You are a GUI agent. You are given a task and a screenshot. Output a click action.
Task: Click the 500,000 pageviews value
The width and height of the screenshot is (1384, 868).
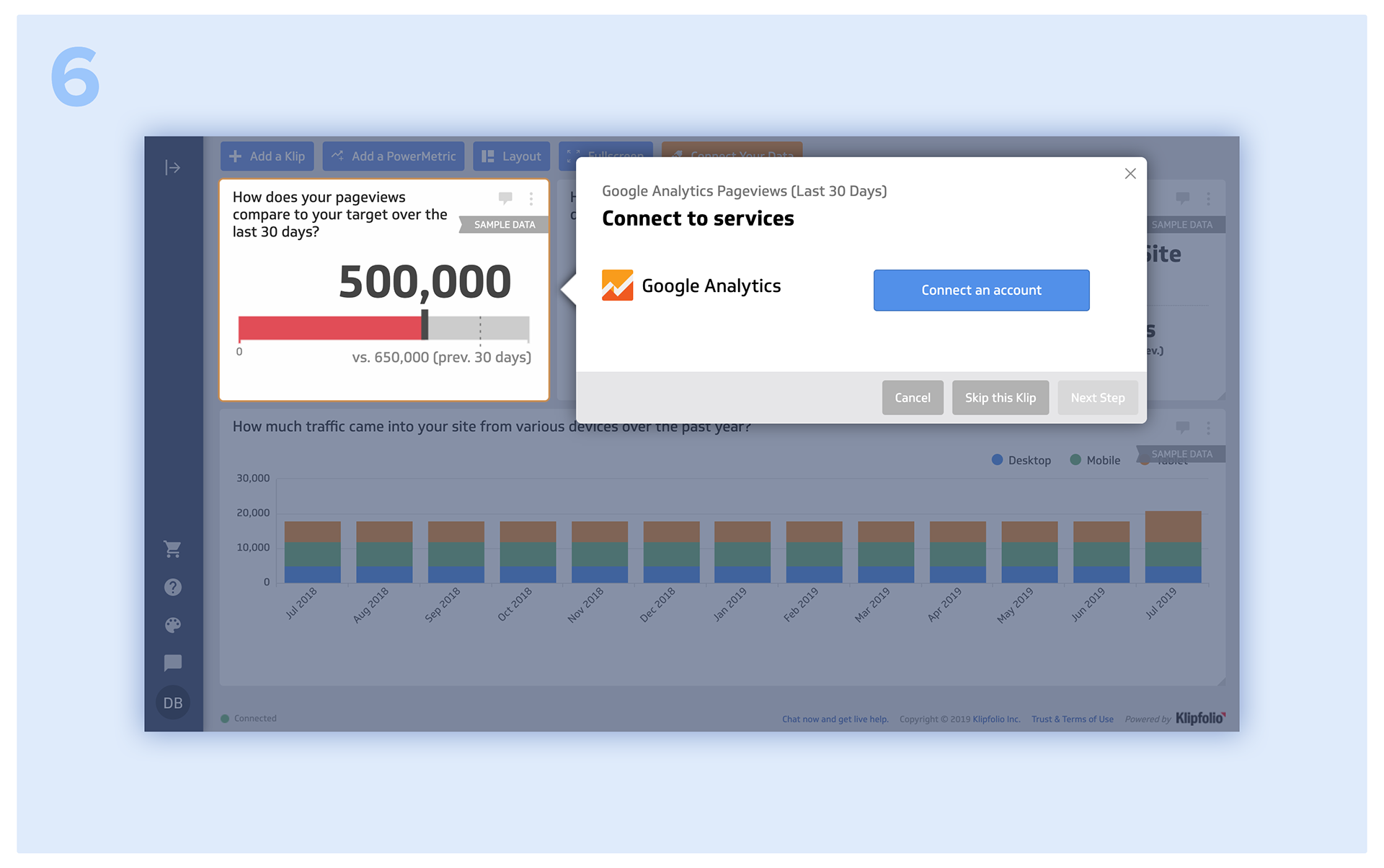pos(425,281)
